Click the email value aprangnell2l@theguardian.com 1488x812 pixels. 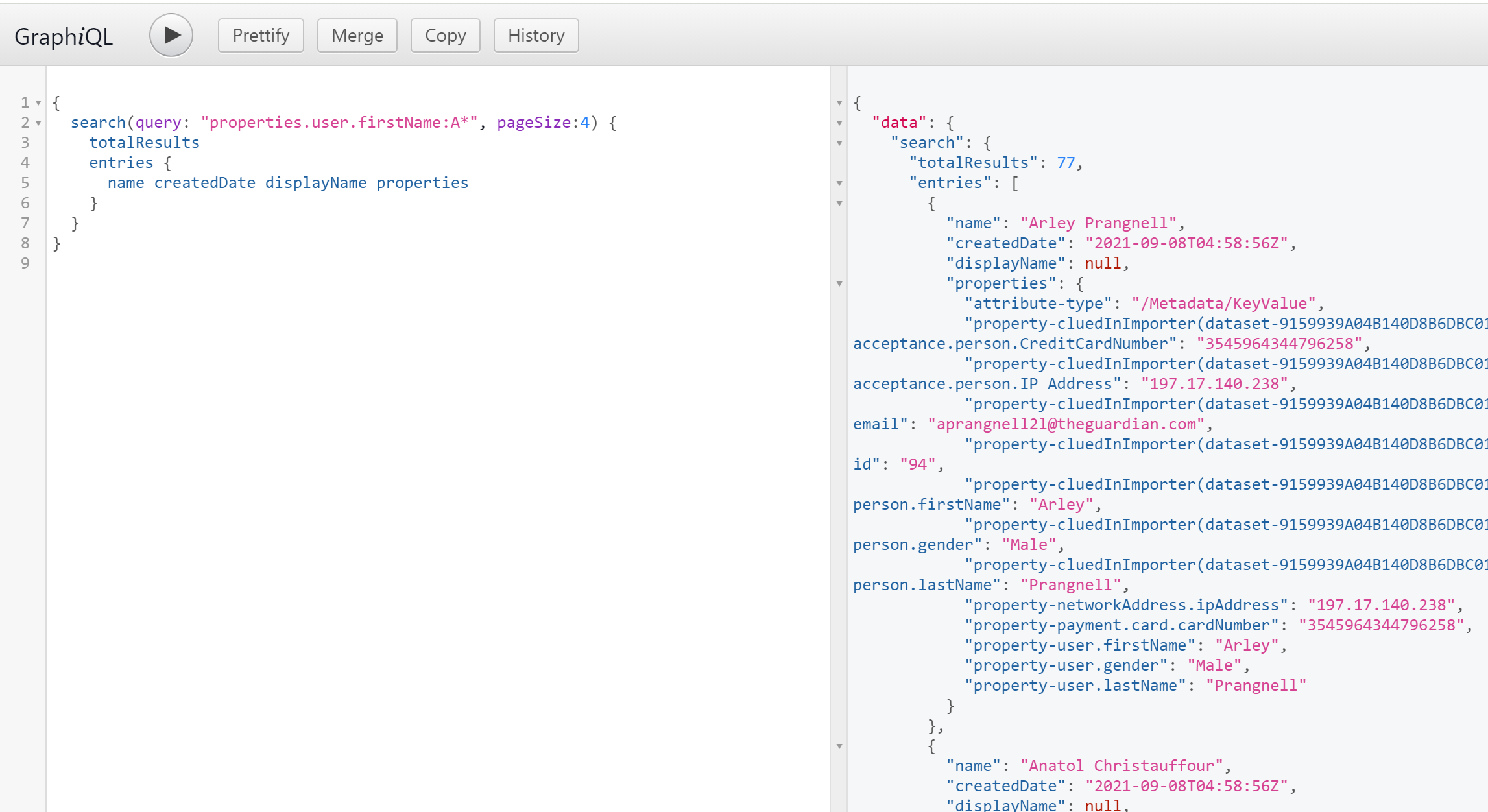coord(1066,424)
